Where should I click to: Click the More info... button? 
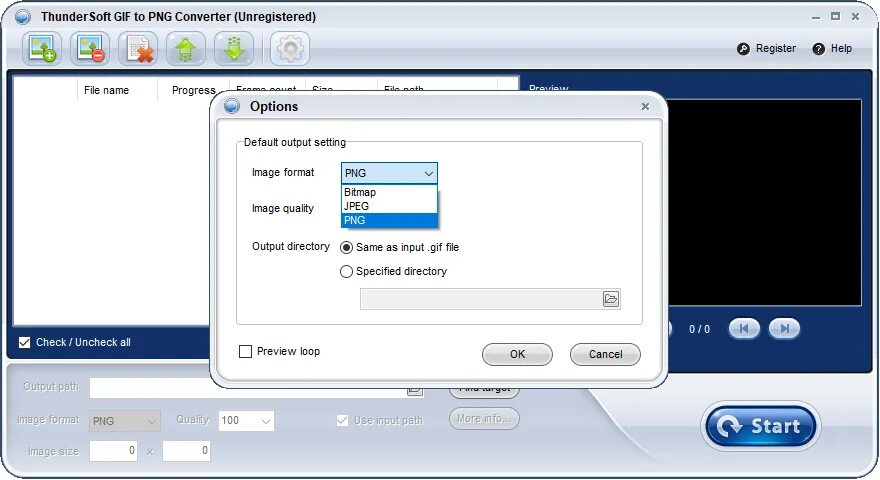coord(484,419)
